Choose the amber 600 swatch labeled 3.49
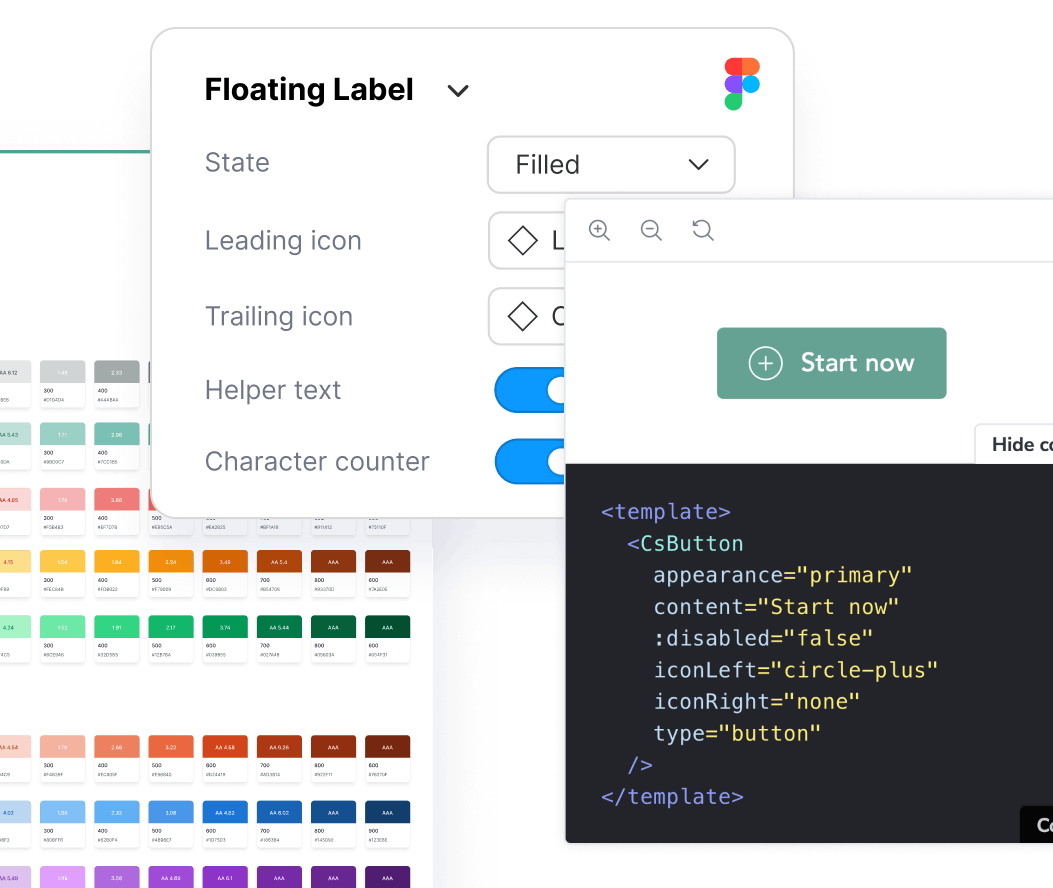The image size is (1053, 888). tap(225, 562)
